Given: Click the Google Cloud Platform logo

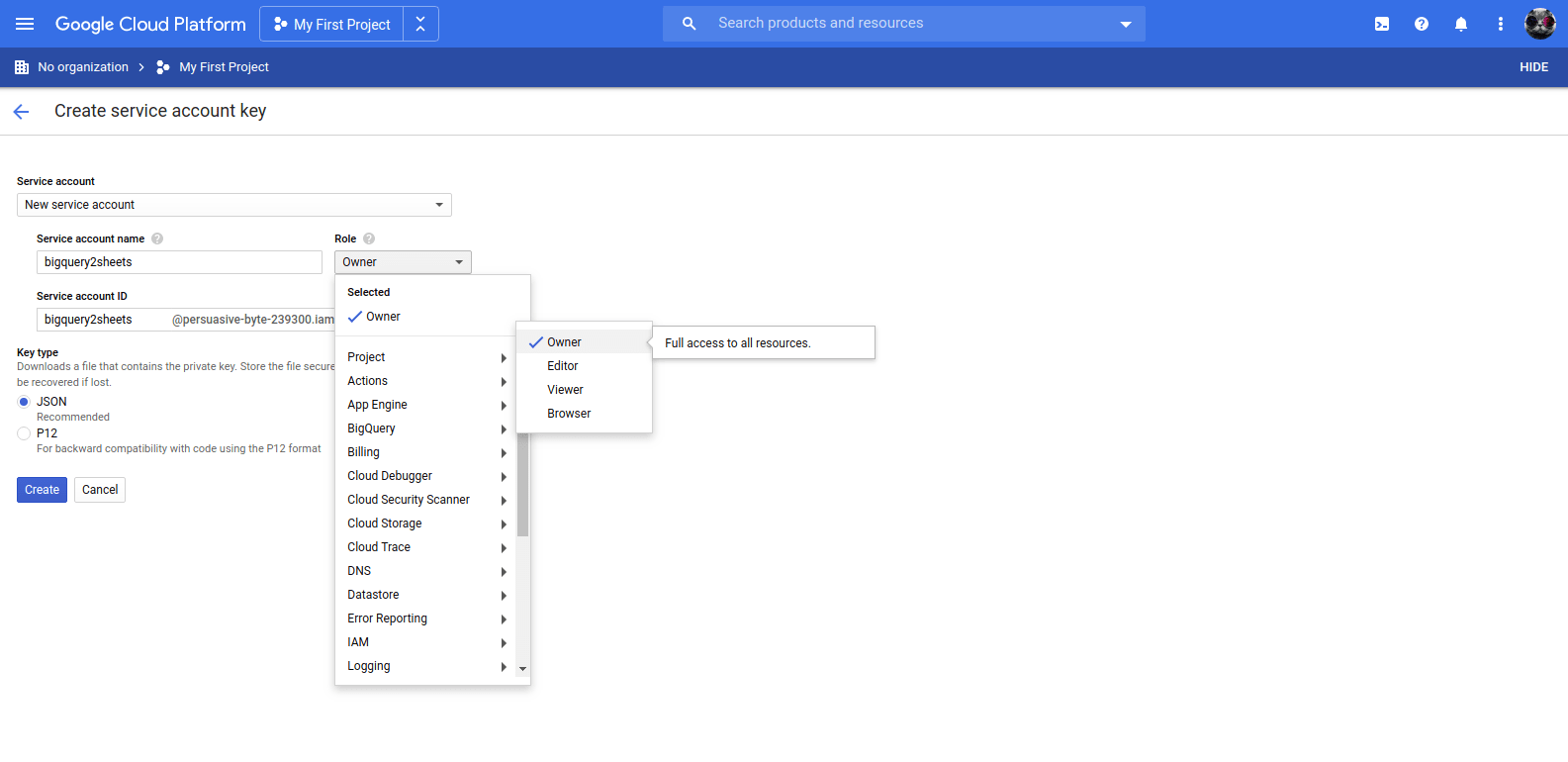Looking at the screenshot, I should (150, 24).
